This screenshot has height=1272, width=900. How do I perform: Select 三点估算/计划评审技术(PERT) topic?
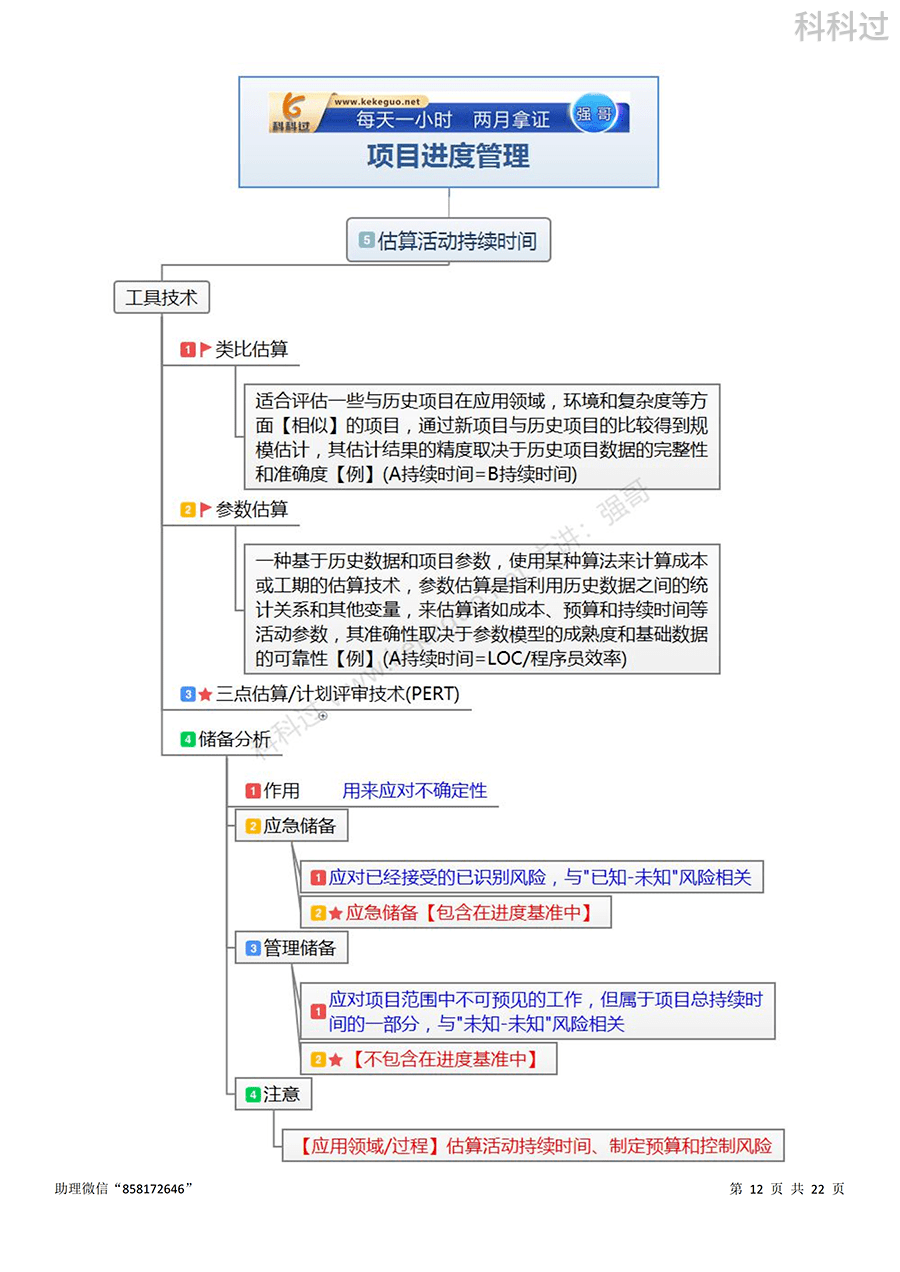coord(338,693)
